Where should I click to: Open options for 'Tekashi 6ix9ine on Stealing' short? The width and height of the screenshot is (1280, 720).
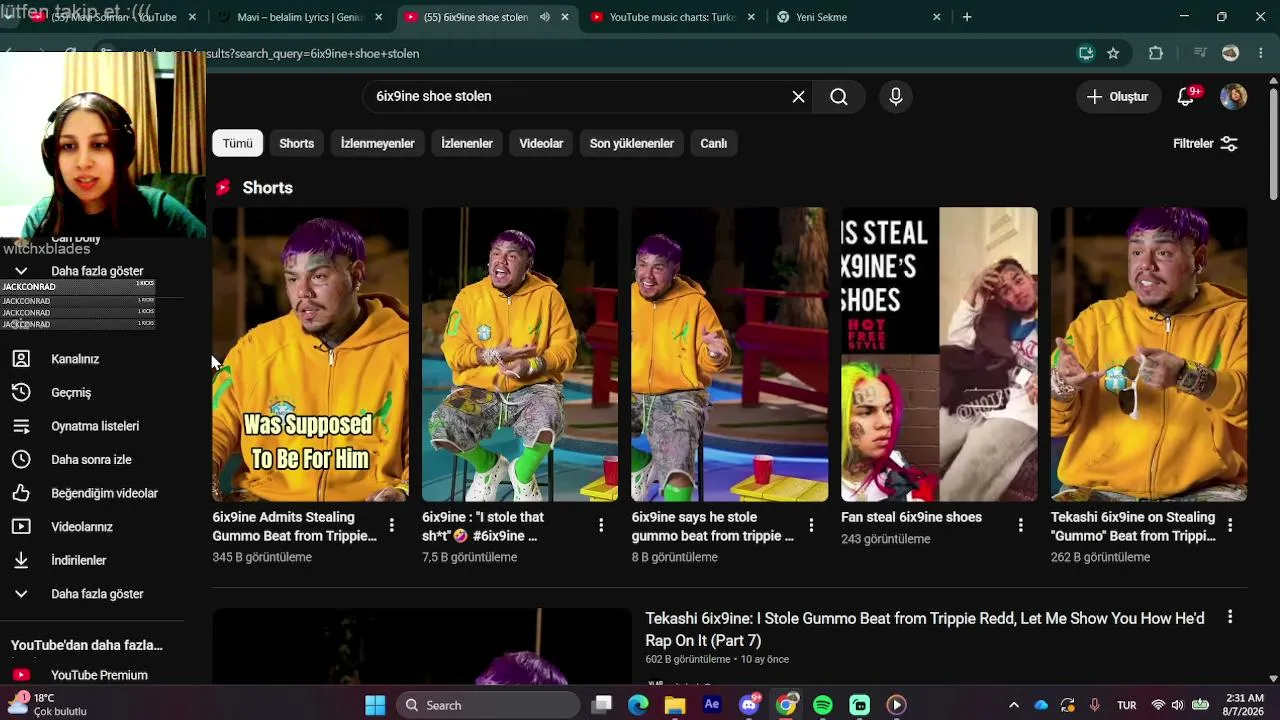tap(1230, 525)
